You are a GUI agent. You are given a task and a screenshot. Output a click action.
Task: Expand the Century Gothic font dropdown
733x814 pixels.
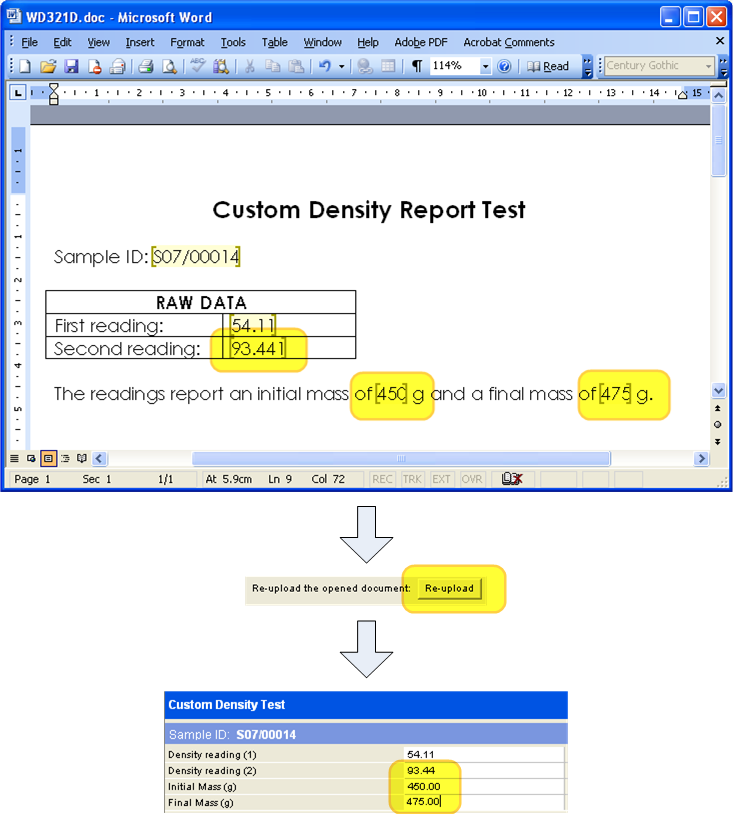[709, 66]
